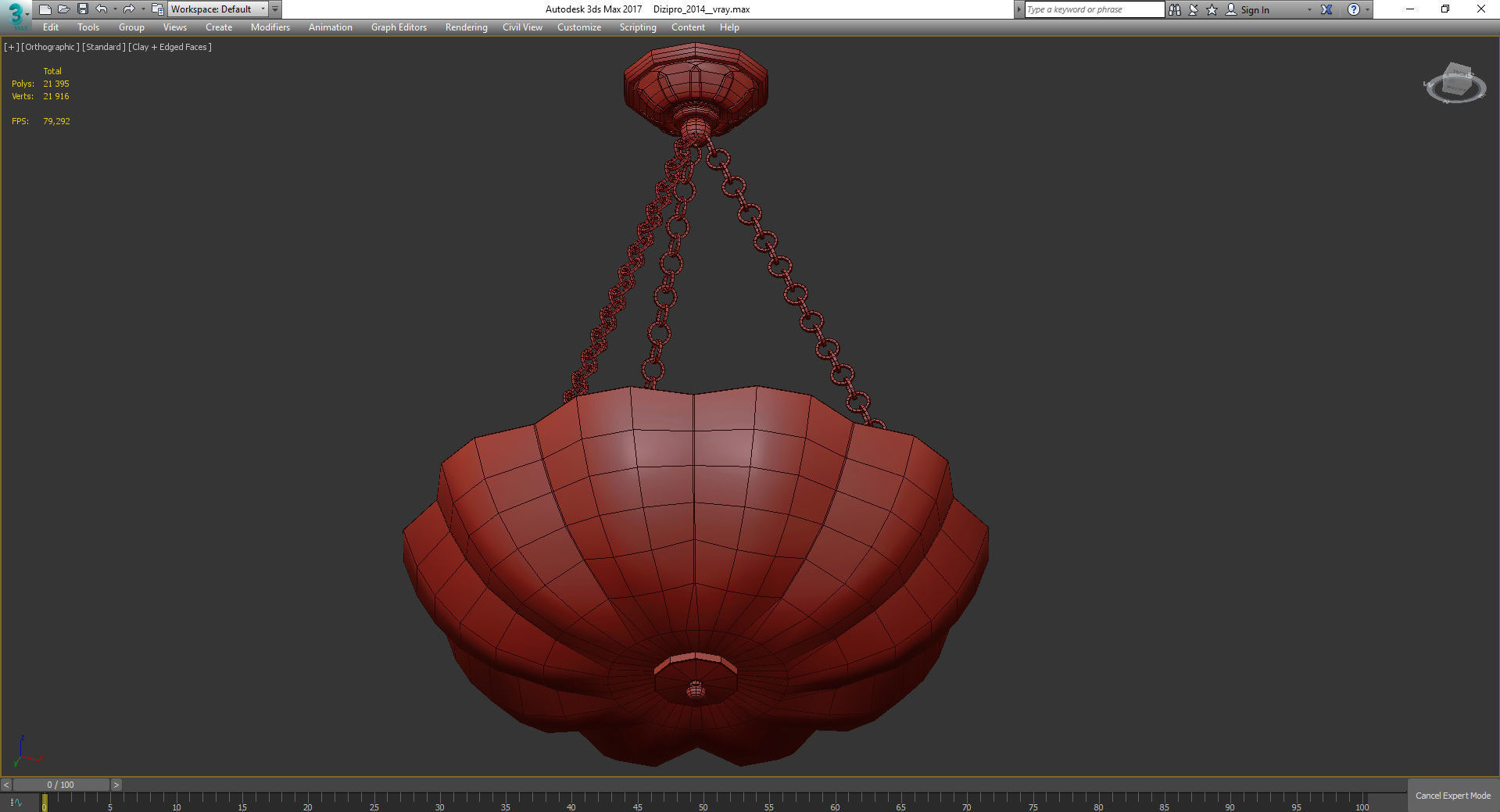Redo the last undone action
This screenshot has width=1500, height=812.
(129, 9)
